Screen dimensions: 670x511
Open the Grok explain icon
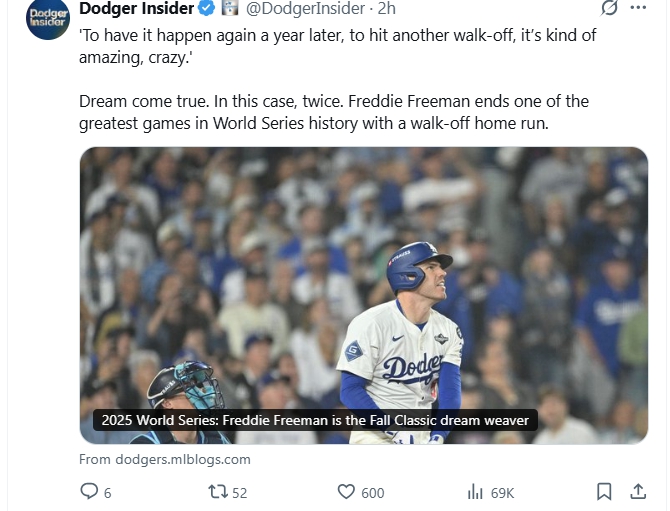coord(609,8)
